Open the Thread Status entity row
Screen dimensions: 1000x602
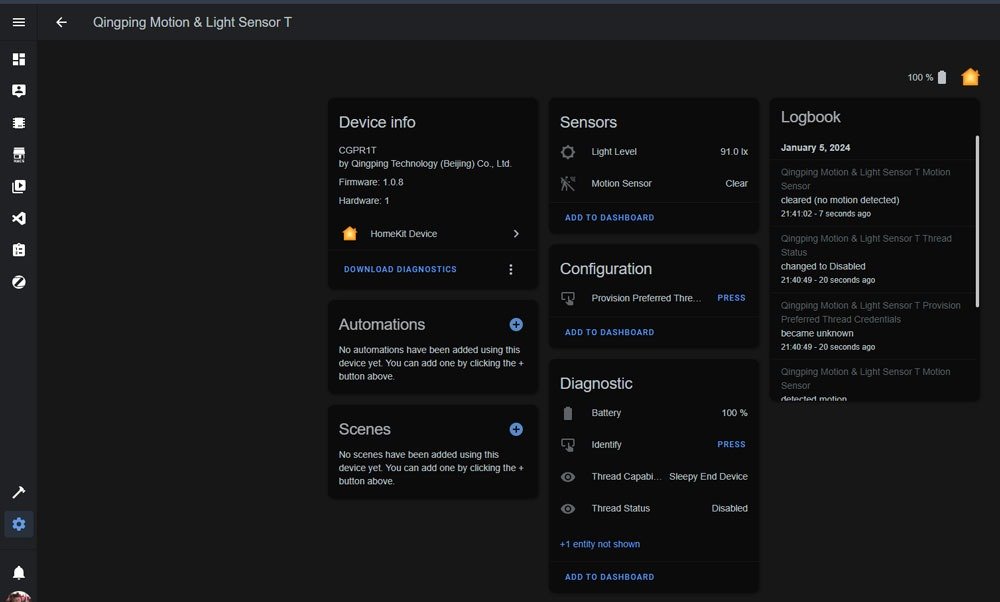654,508
